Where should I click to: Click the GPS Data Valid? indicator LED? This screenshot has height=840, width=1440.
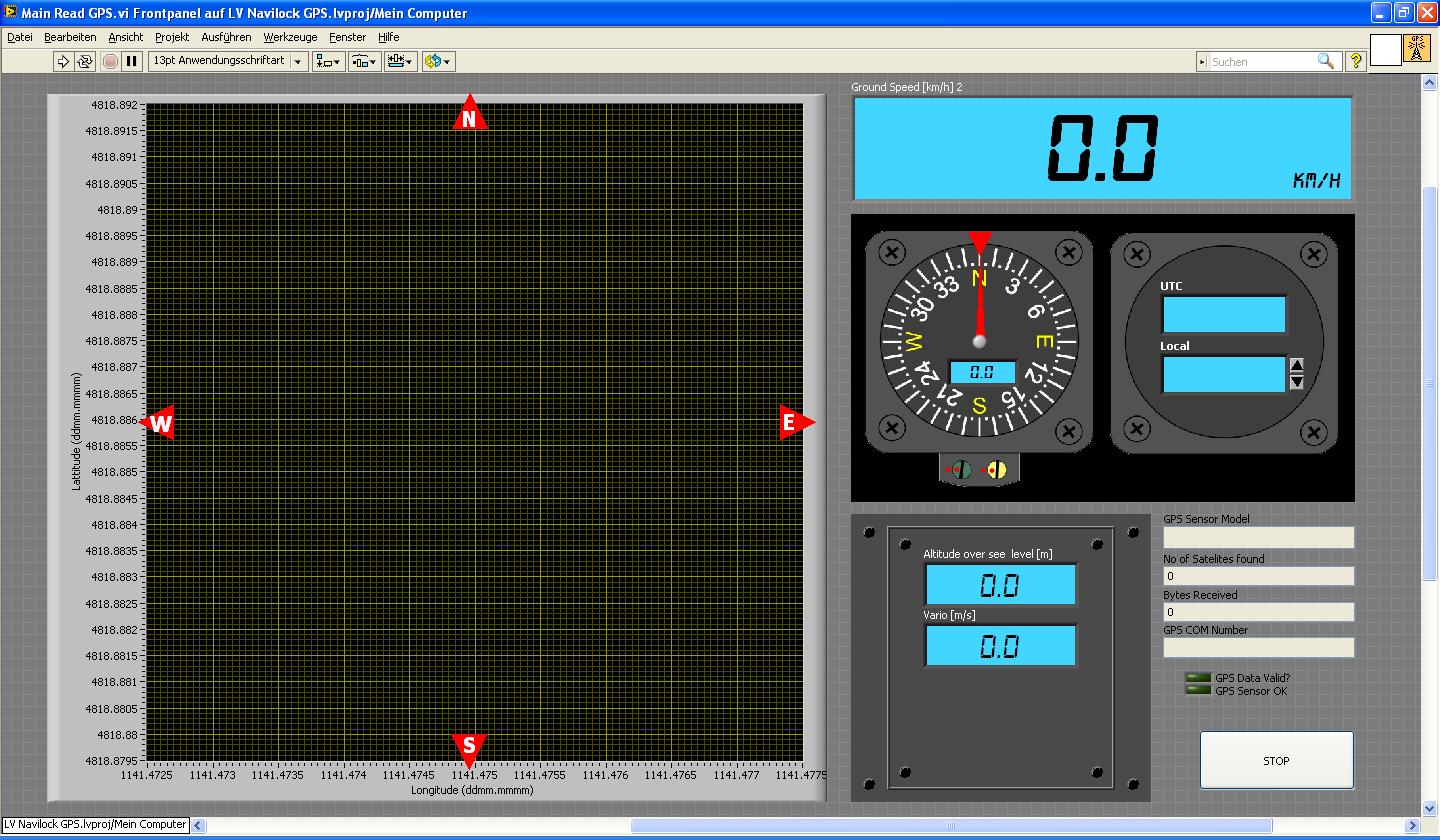pyautogui.click(x=1197, y=678)
